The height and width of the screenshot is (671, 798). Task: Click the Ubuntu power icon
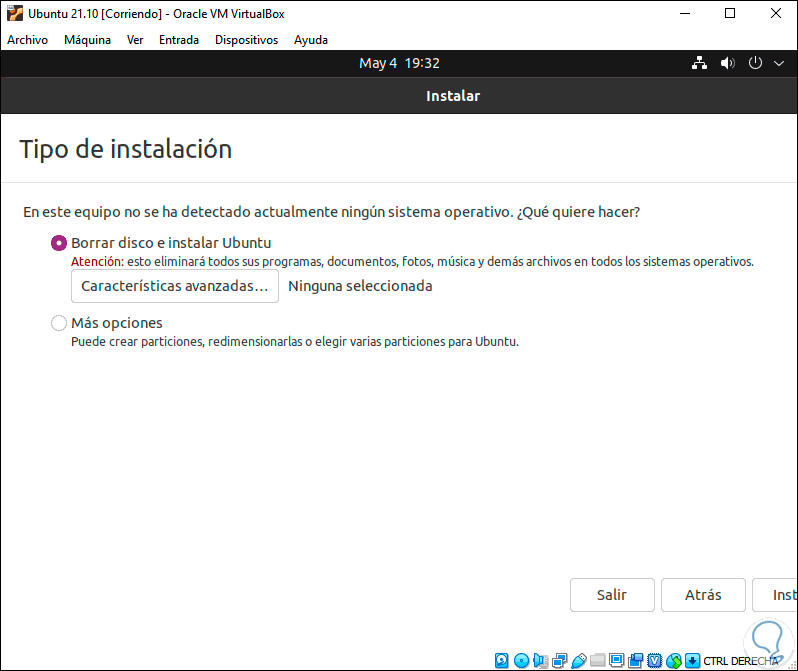pyautogui.click(x=755, y=63)
